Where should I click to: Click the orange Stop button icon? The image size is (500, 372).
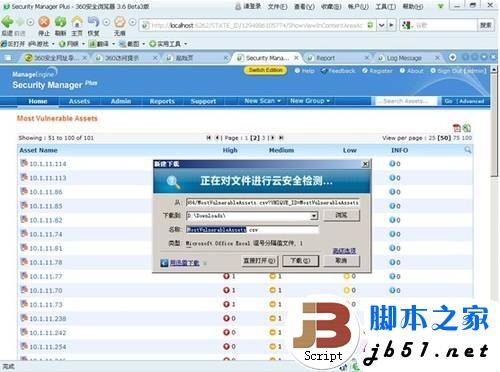(44, 22)
